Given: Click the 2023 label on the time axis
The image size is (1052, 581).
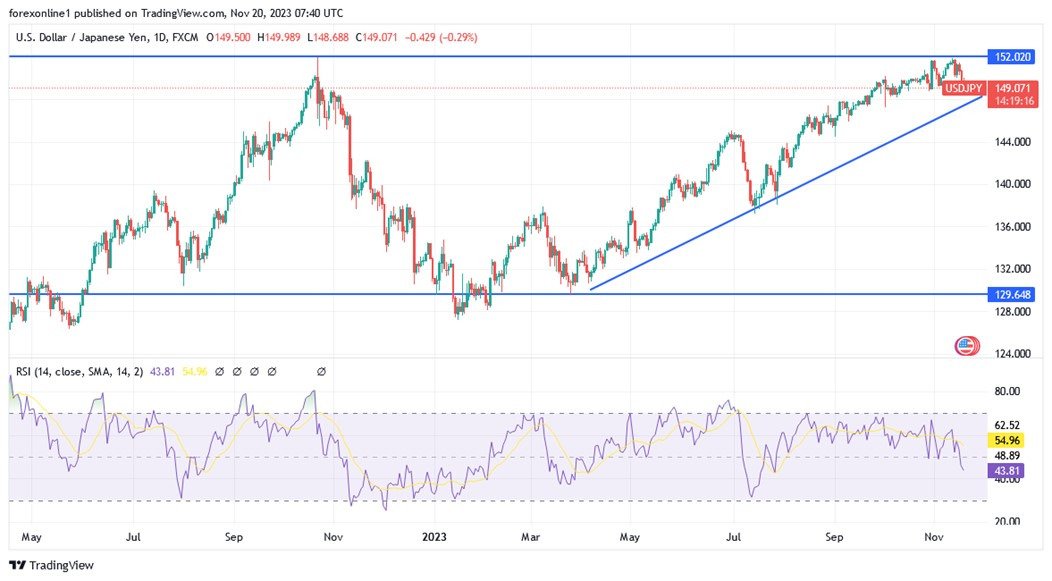Looking at the screenshot, I should (x=434, y=537).
